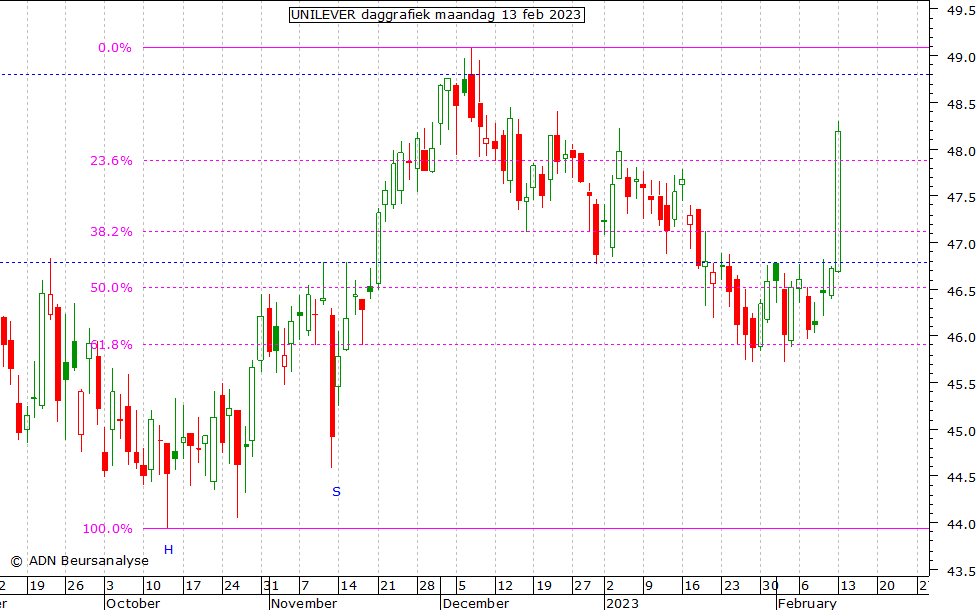This screenshot has height=610, width=980.
Task: Click the 45.0 price axis label
Action: [961, 431]
